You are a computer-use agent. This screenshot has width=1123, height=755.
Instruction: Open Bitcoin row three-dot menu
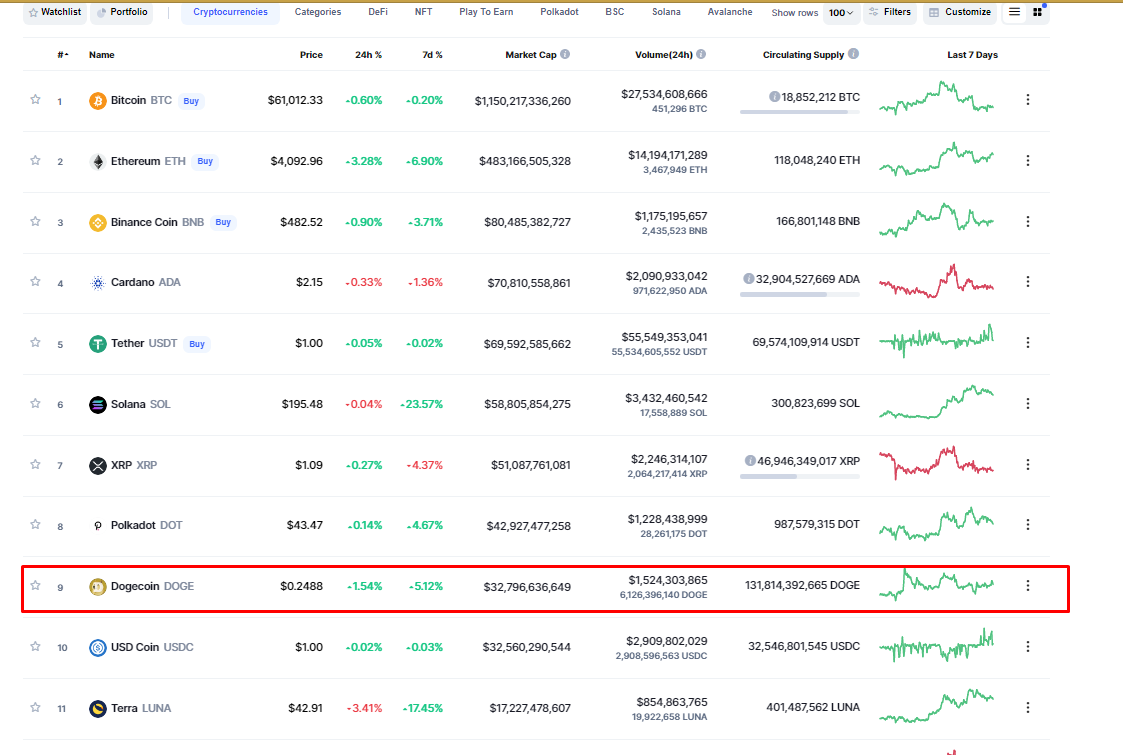click(1028, 100)
